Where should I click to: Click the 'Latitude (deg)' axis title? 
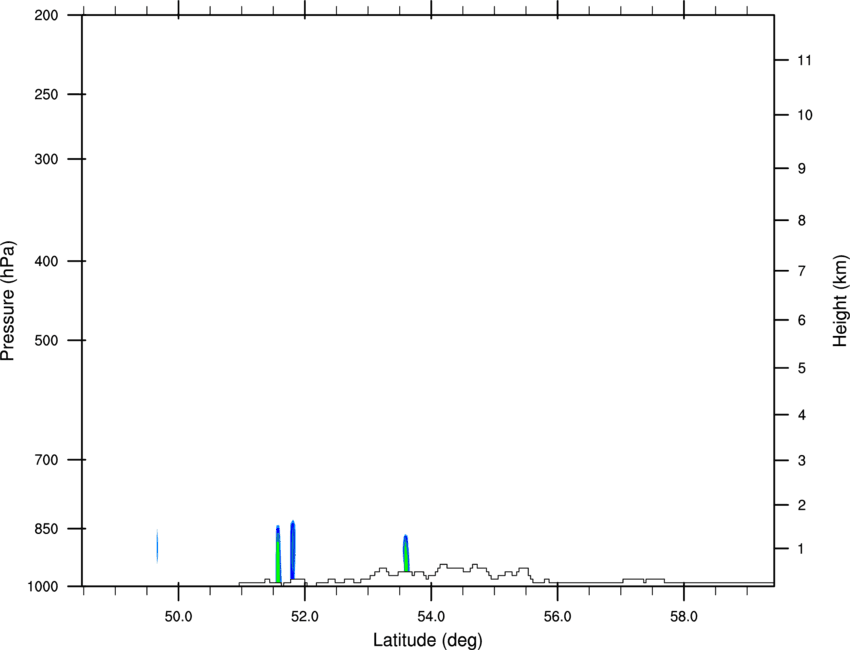tap(427, 640)
